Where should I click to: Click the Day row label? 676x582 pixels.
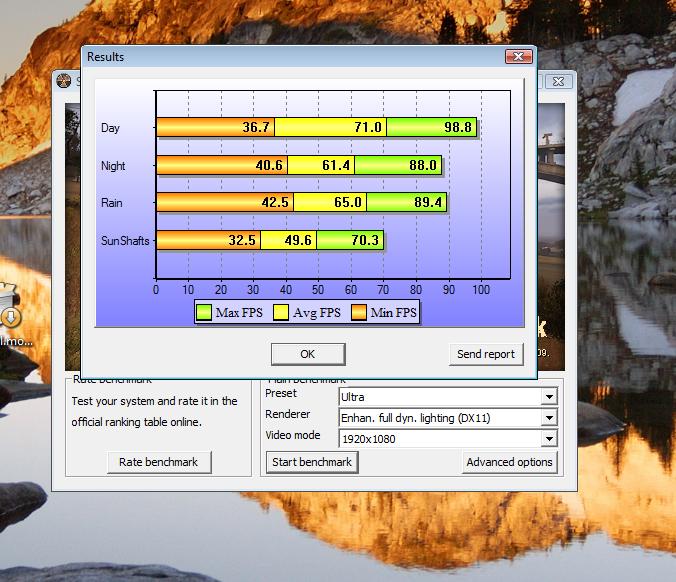[x=110, y=128]
